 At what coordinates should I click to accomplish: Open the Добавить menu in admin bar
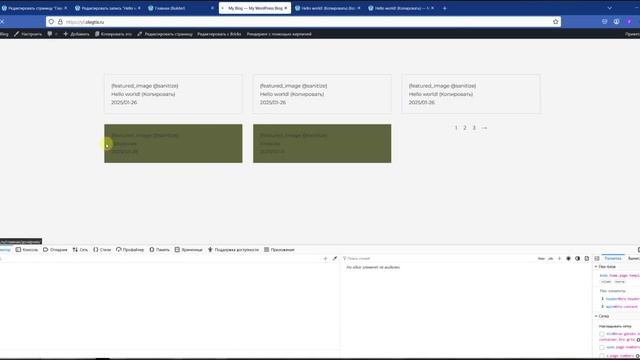pyautogui.click(x=76, y=34)
